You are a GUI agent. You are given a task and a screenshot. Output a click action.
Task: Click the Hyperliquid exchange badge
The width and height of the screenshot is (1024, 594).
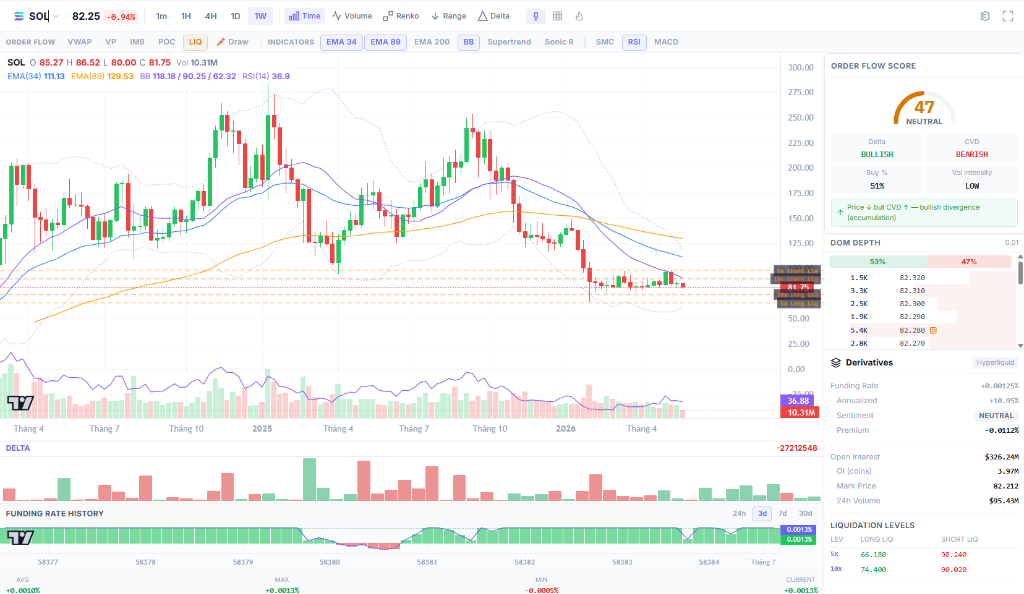pyautogui.click(x=995, y=362)
